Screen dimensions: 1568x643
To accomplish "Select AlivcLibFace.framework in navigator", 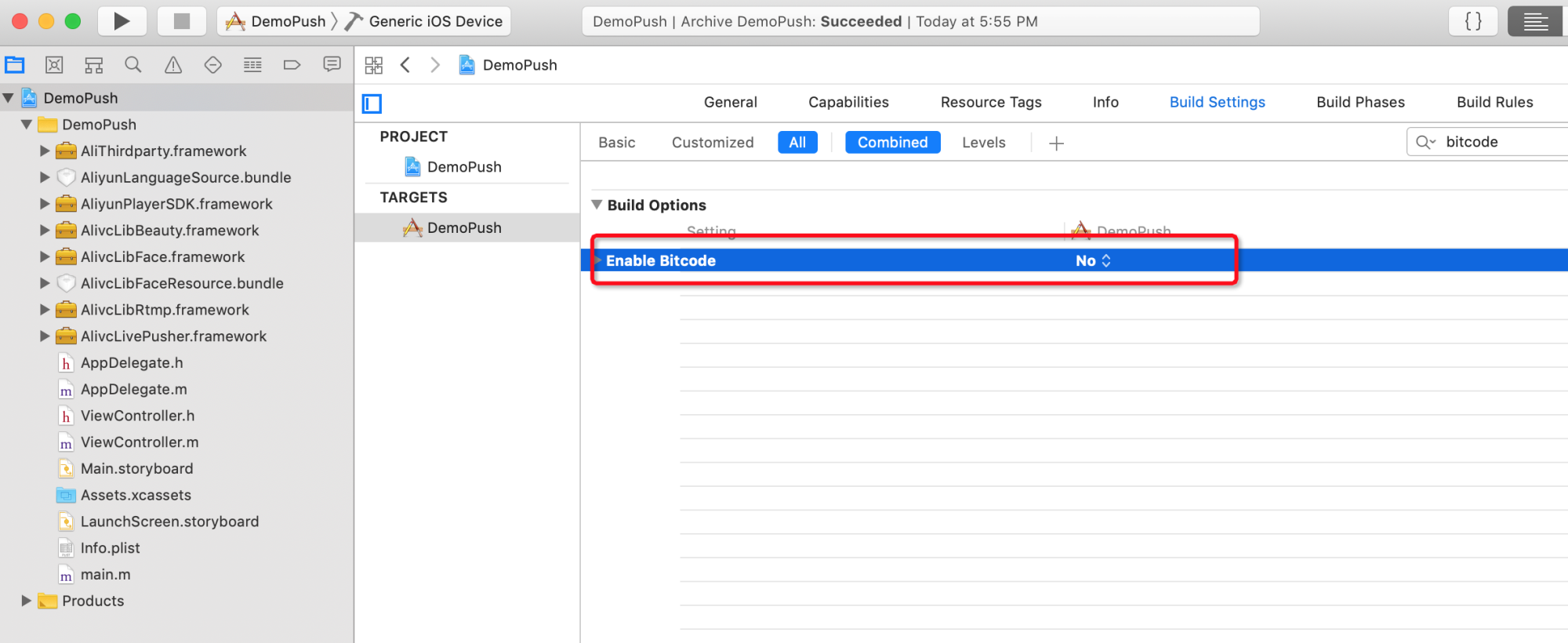I will (162, 256).
